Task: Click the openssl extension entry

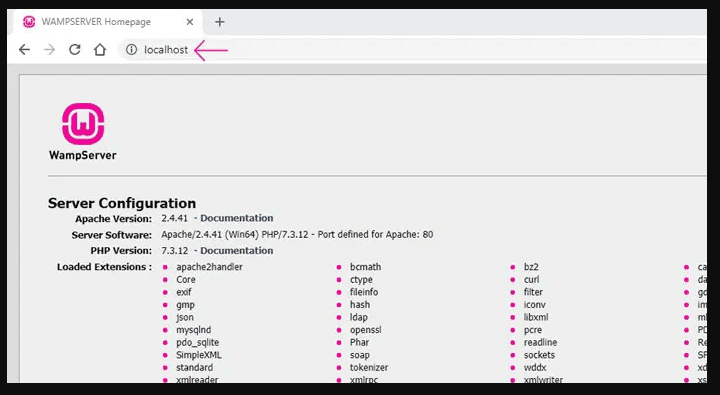Action: [366, 330]
